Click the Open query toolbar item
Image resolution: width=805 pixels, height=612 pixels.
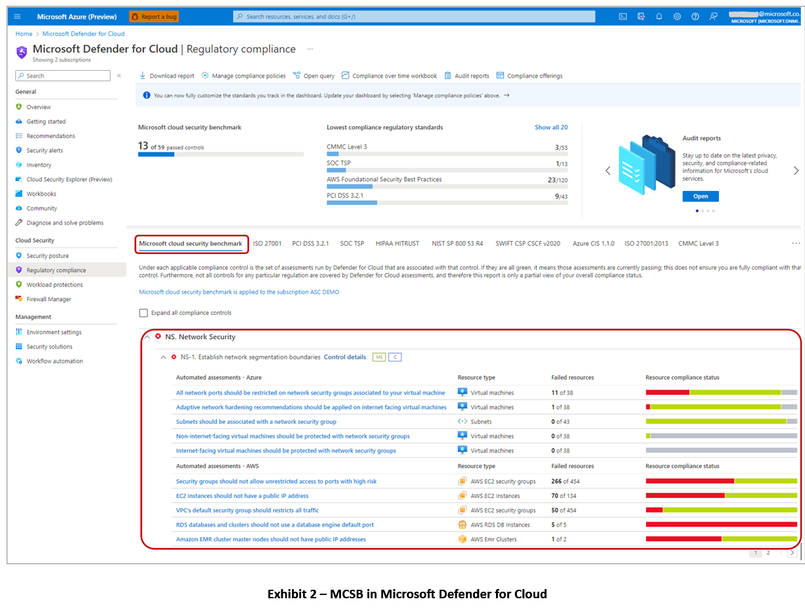point(314,75)
